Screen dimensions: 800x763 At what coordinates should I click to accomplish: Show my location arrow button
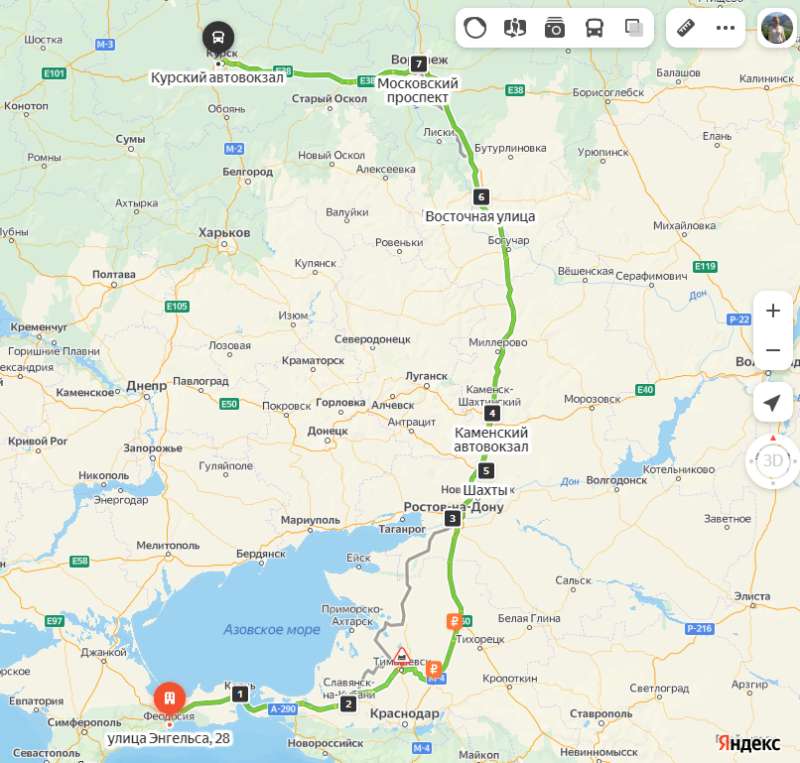pyautogui.click(x=773, y=403)
